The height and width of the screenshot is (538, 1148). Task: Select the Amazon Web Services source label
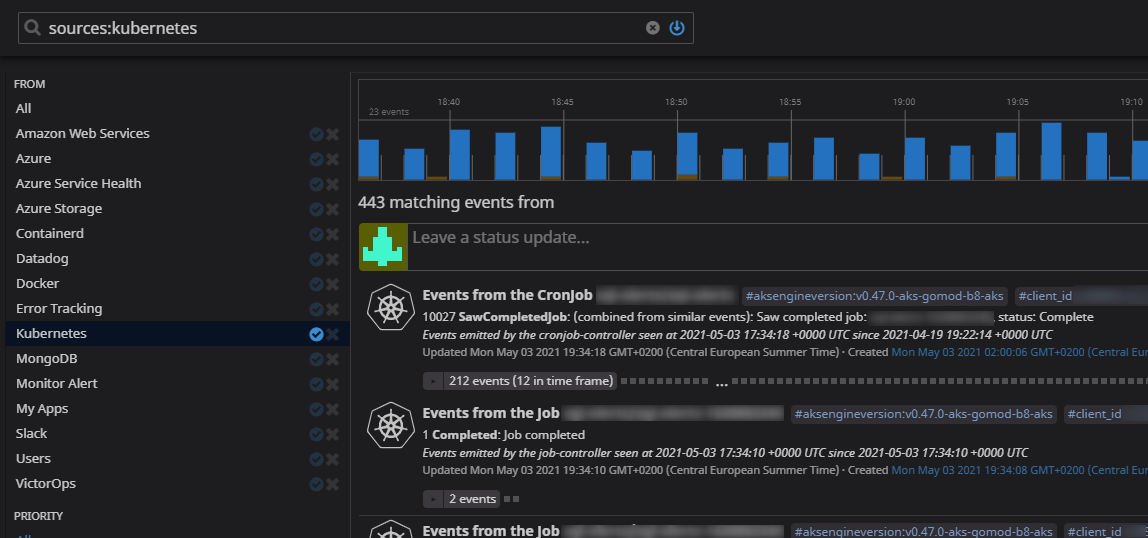click(83, 133)
